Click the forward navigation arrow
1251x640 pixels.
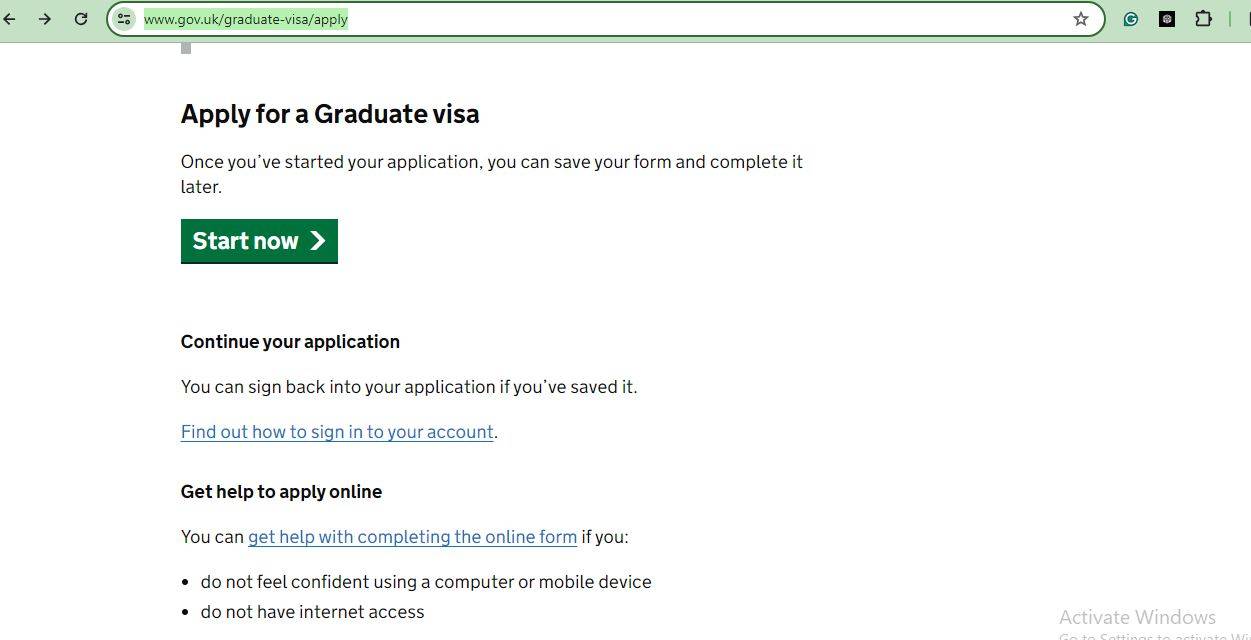click(45, 18)
